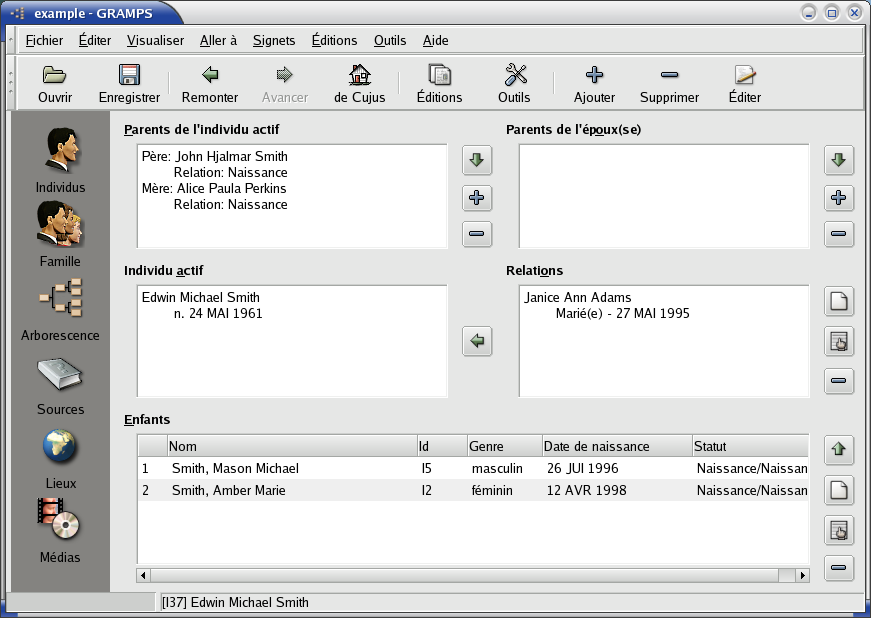Open the Signets menu
The height and width of the screenshot is (618, 871).
point(274,41)
